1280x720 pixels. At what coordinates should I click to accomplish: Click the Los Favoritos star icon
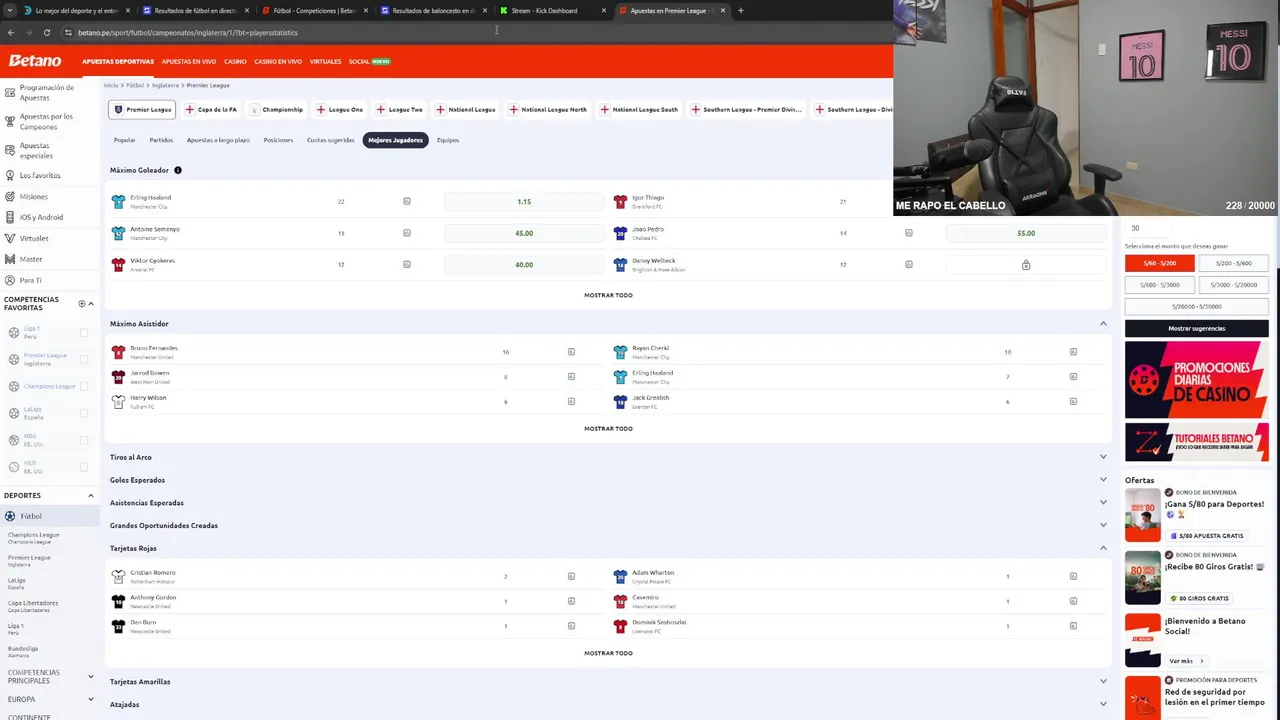[x=9, y=175]
